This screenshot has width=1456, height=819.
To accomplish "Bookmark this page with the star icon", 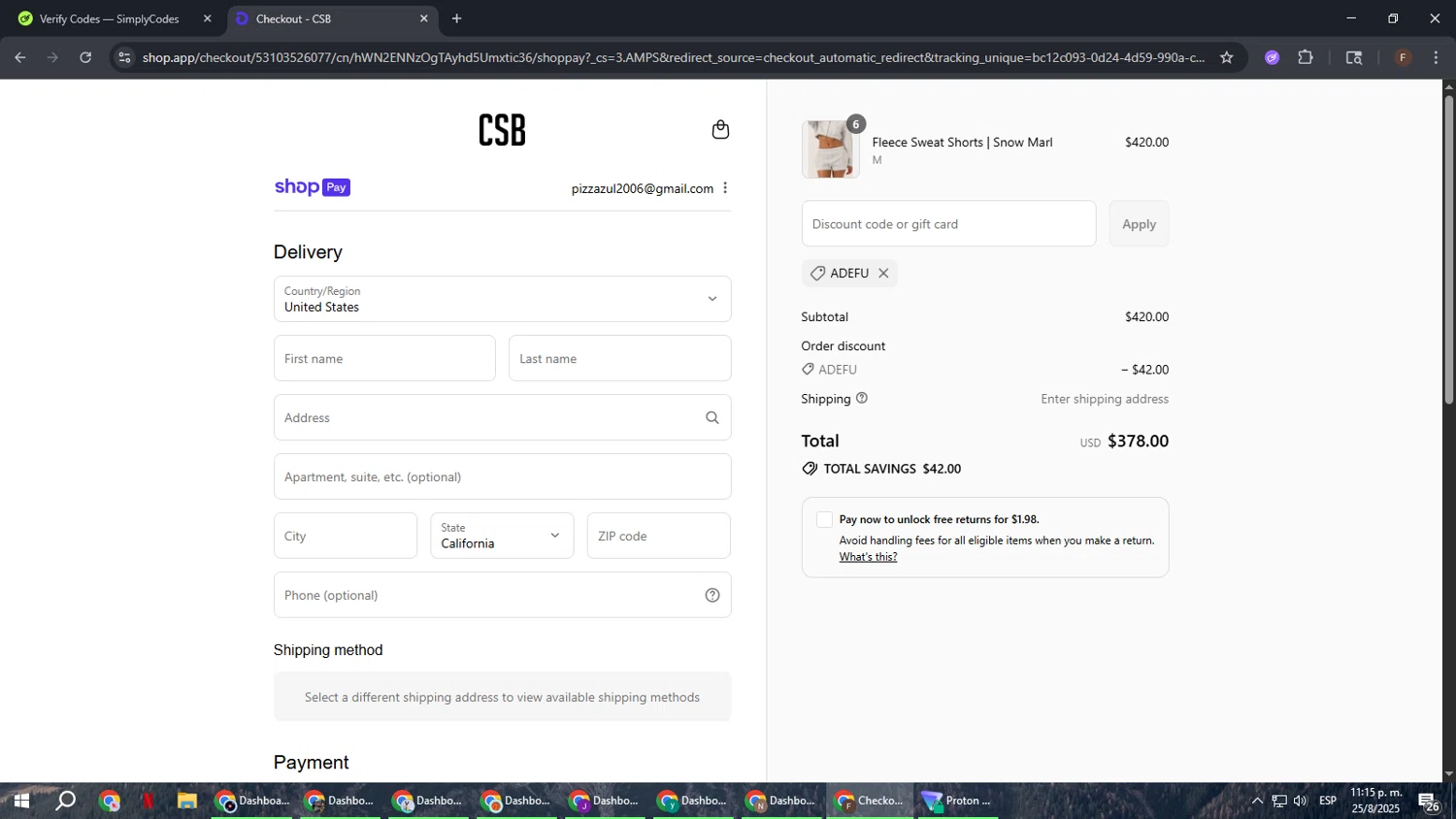I will point(1227,57).
